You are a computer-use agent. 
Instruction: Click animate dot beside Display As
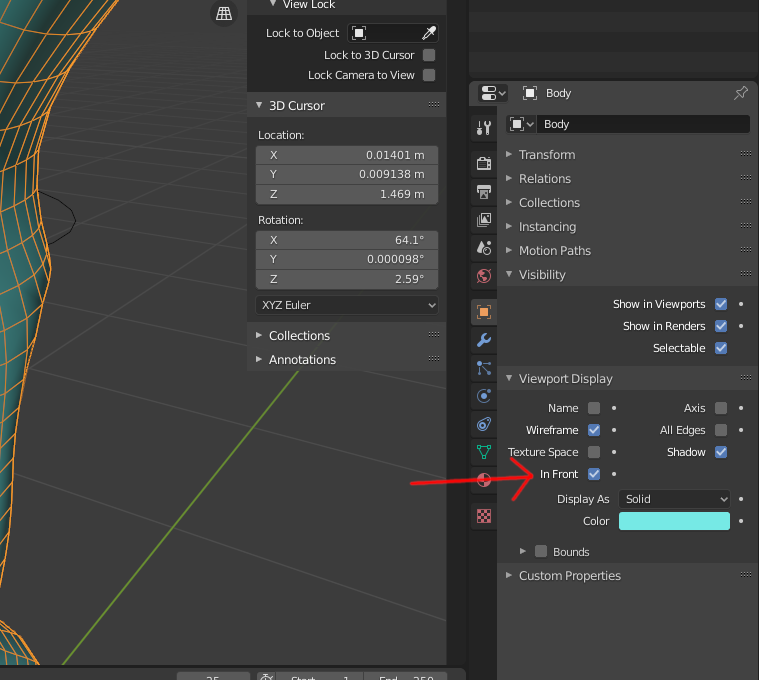[741, 499]
